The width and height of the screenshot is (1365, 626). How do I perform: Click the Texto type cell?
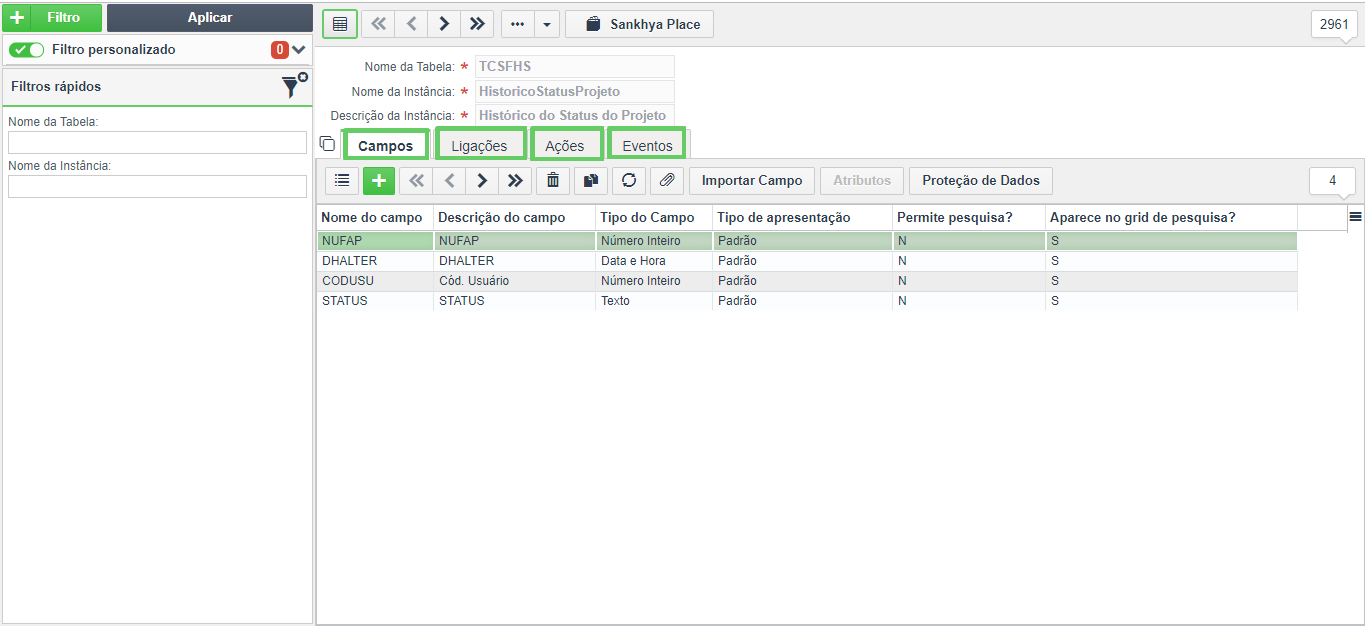(654, 301)
